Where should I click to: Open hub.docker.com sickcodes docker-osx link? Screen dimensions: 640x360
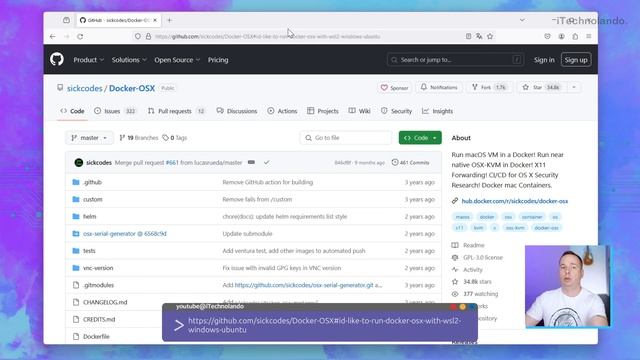coord(514,201)
